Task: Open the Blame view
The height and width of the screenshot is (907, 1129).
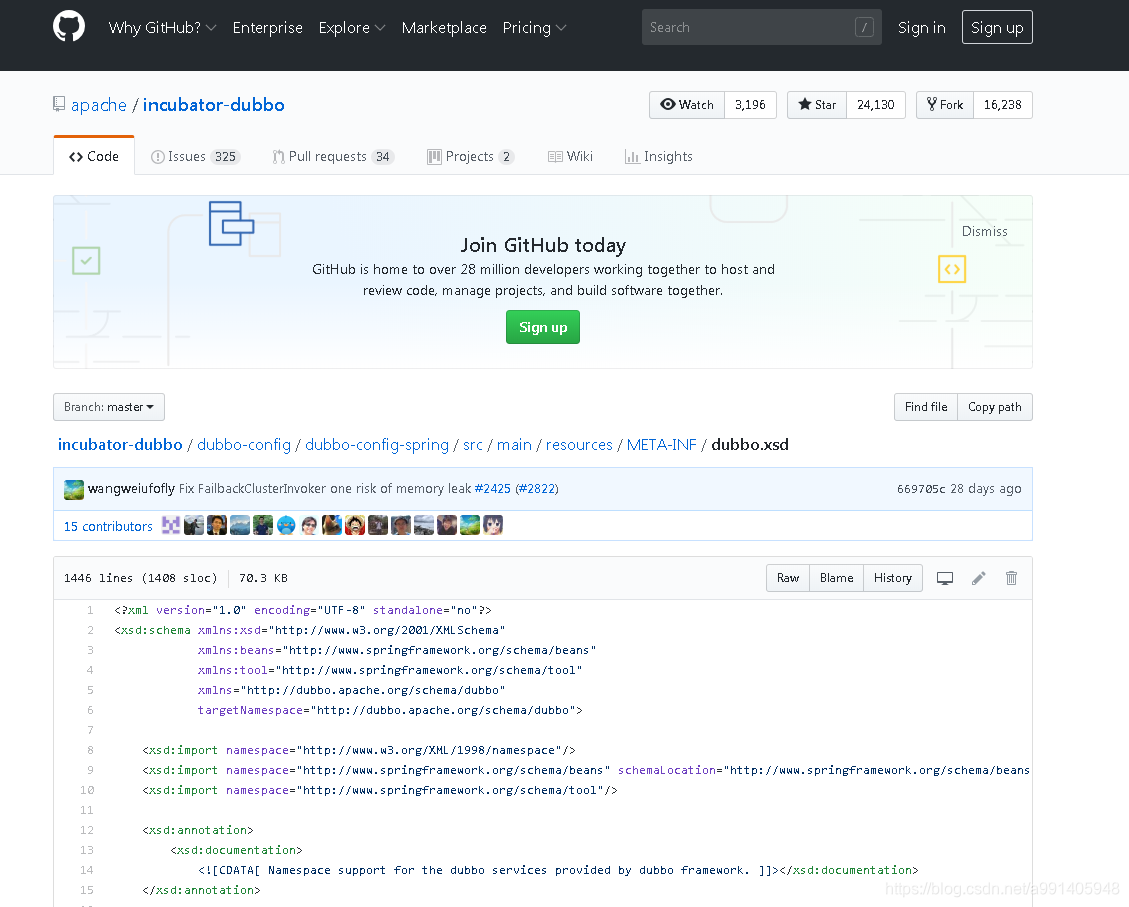Action: pyautogui.click(x=837, y=578)
